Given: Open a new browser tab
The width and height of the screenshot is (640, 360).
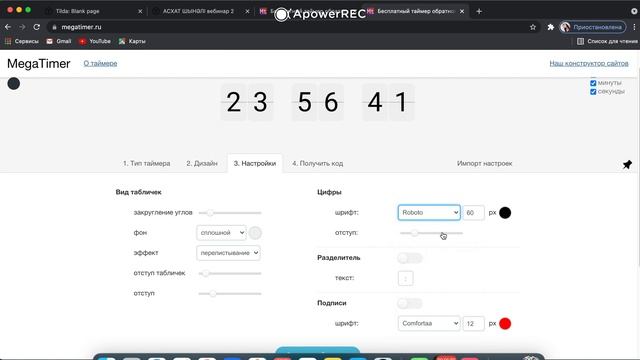Looking at the screenshot, I should click(x=479, y=11).
